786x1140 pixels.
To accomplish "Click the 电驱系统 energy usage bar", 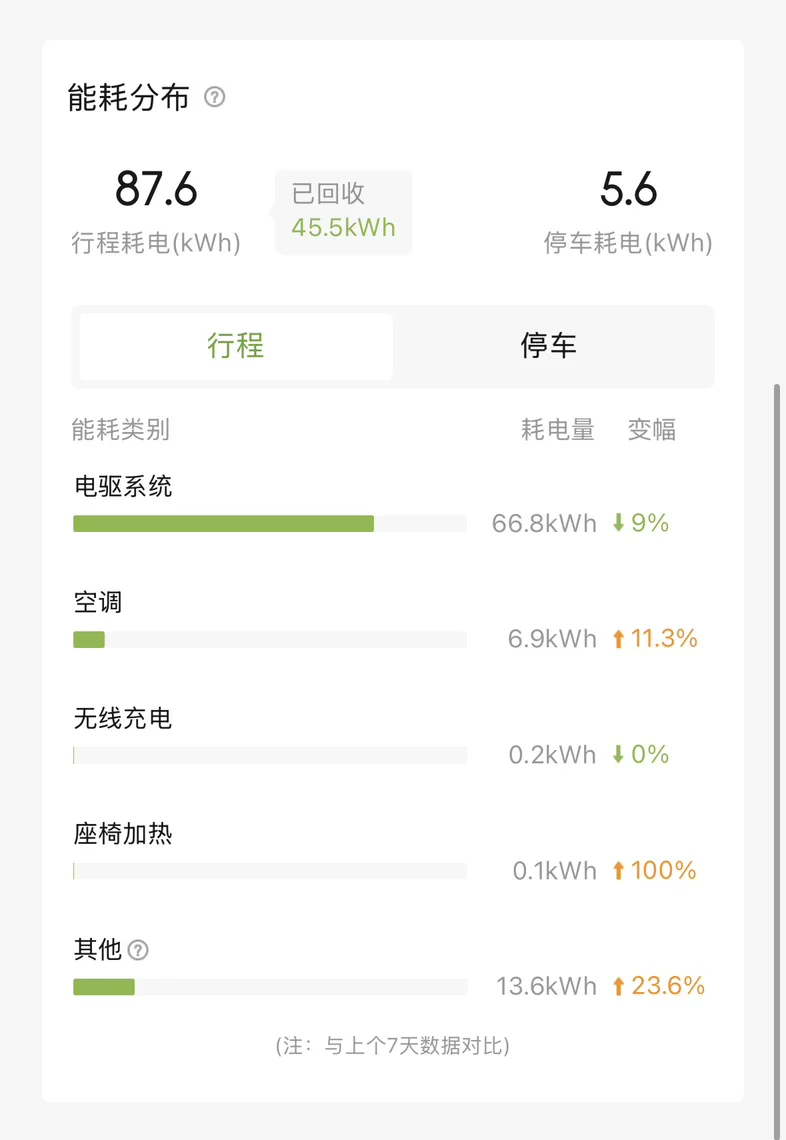I will pos(224,524).
